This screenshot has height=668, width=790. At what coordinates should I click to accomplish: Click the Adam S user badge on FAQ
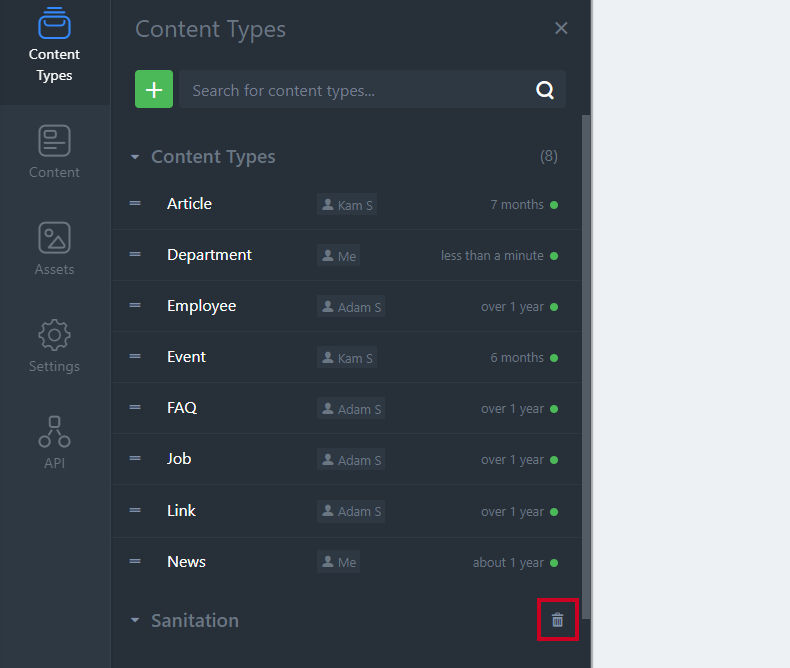tap(351, 409)
